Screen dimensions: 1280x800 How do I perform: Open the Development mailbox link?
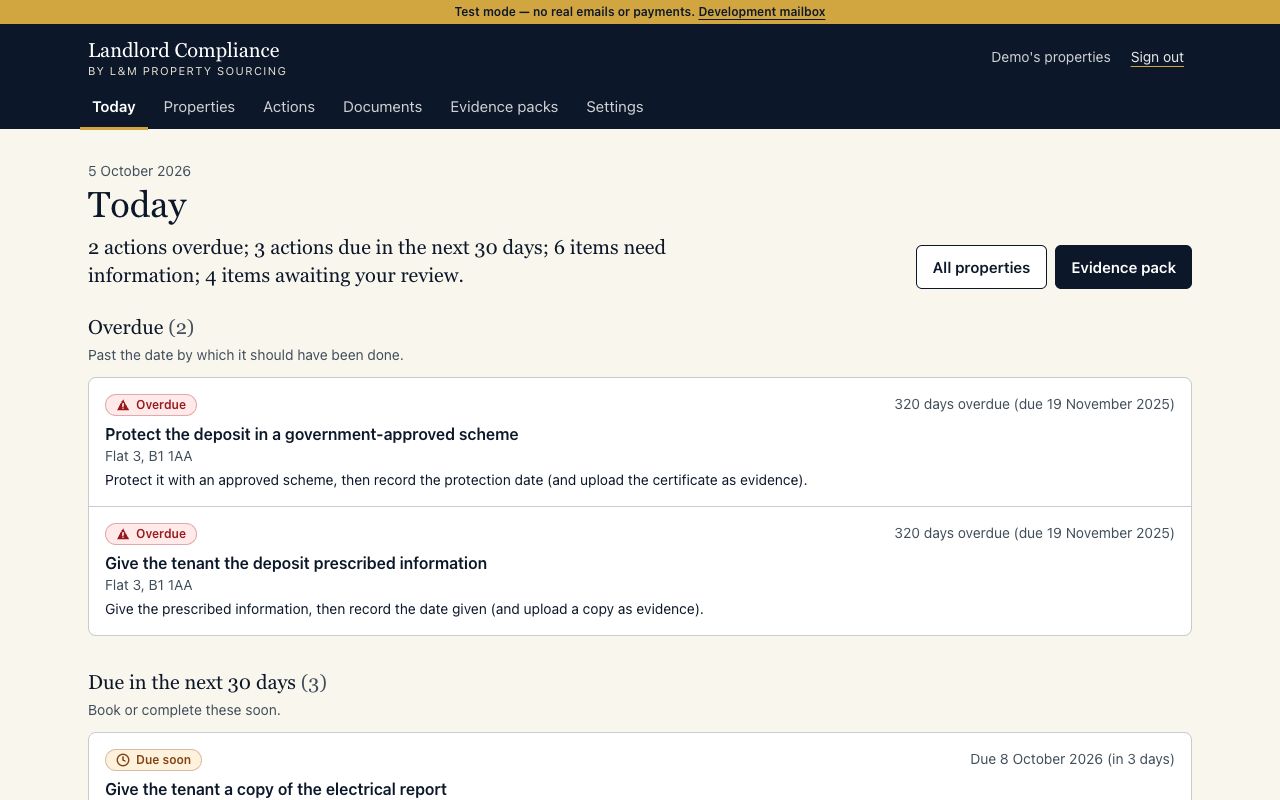coord(762,12)
